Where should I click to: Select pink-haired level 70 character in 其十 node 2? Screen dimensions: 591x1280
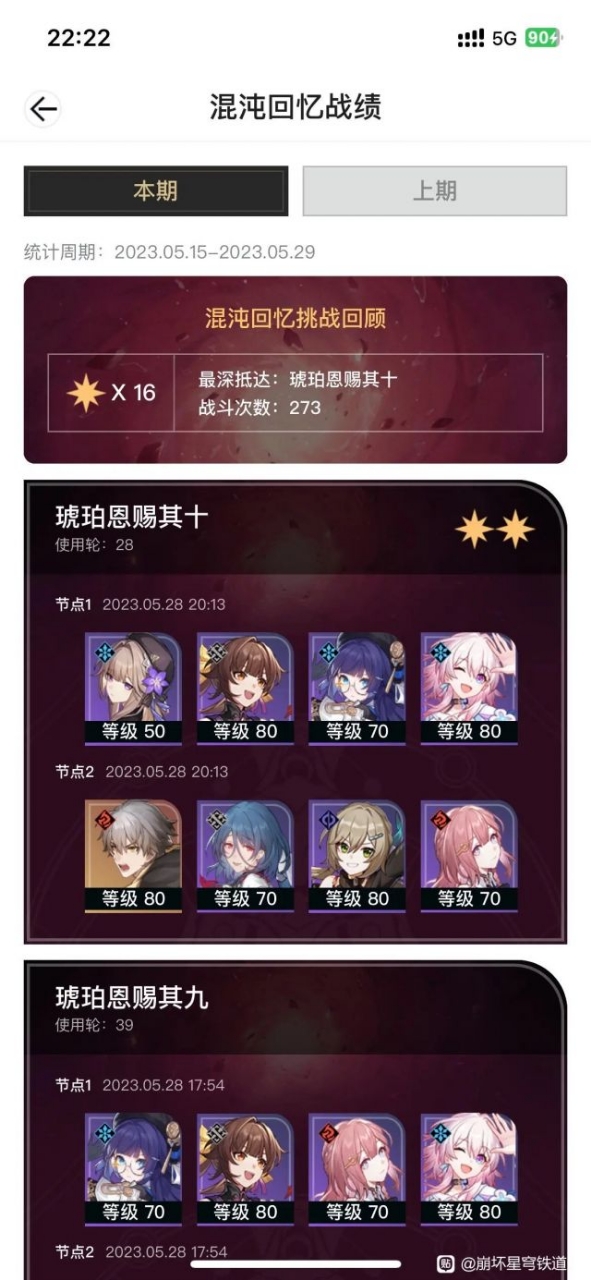(469, 855)
